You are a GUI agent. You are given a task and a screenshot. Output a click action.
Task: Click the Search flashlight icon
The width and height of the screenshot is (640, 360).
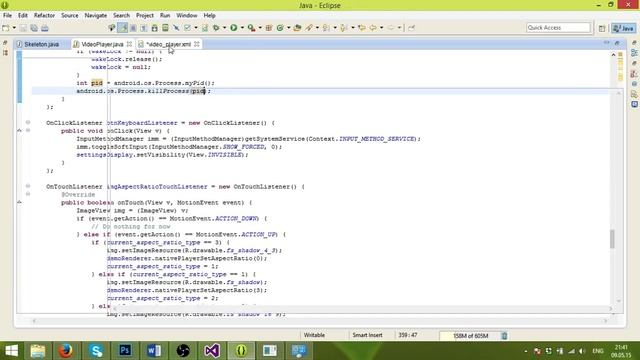point(309,28)
